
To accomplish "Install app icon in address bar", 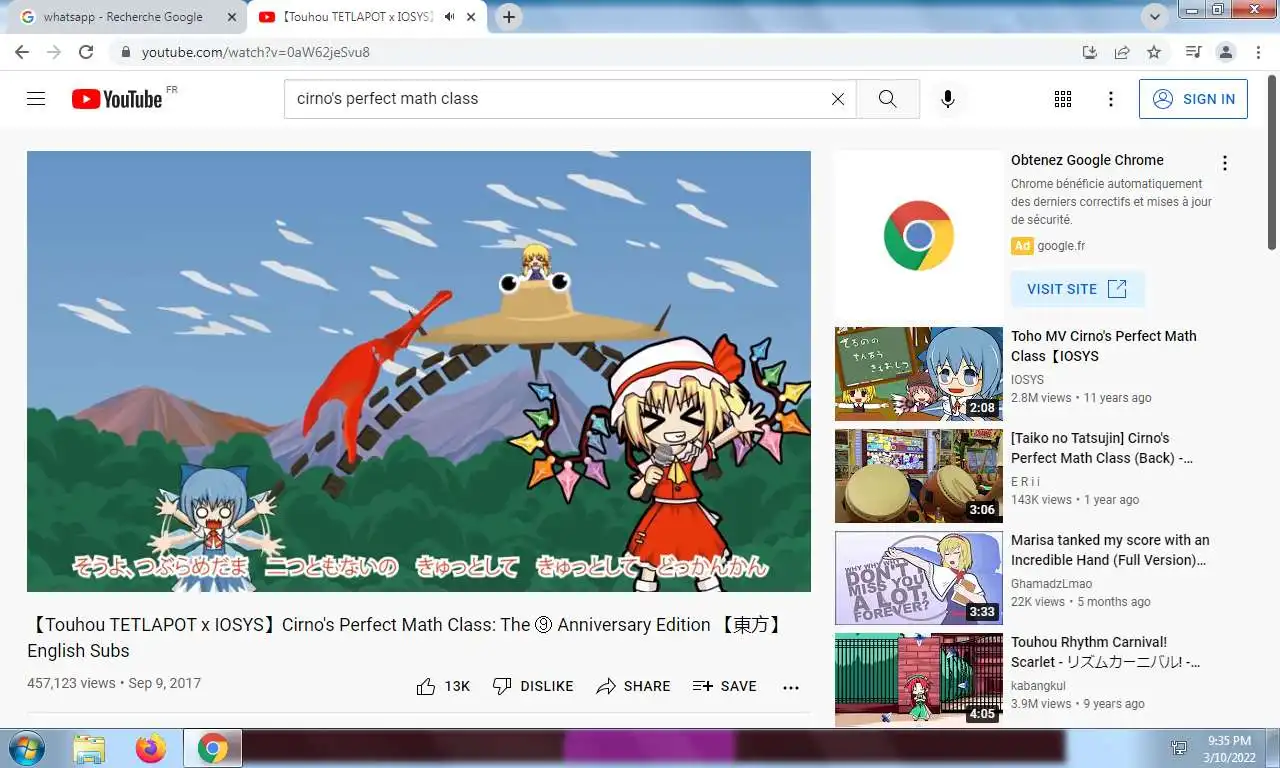I will point(1090,52).
